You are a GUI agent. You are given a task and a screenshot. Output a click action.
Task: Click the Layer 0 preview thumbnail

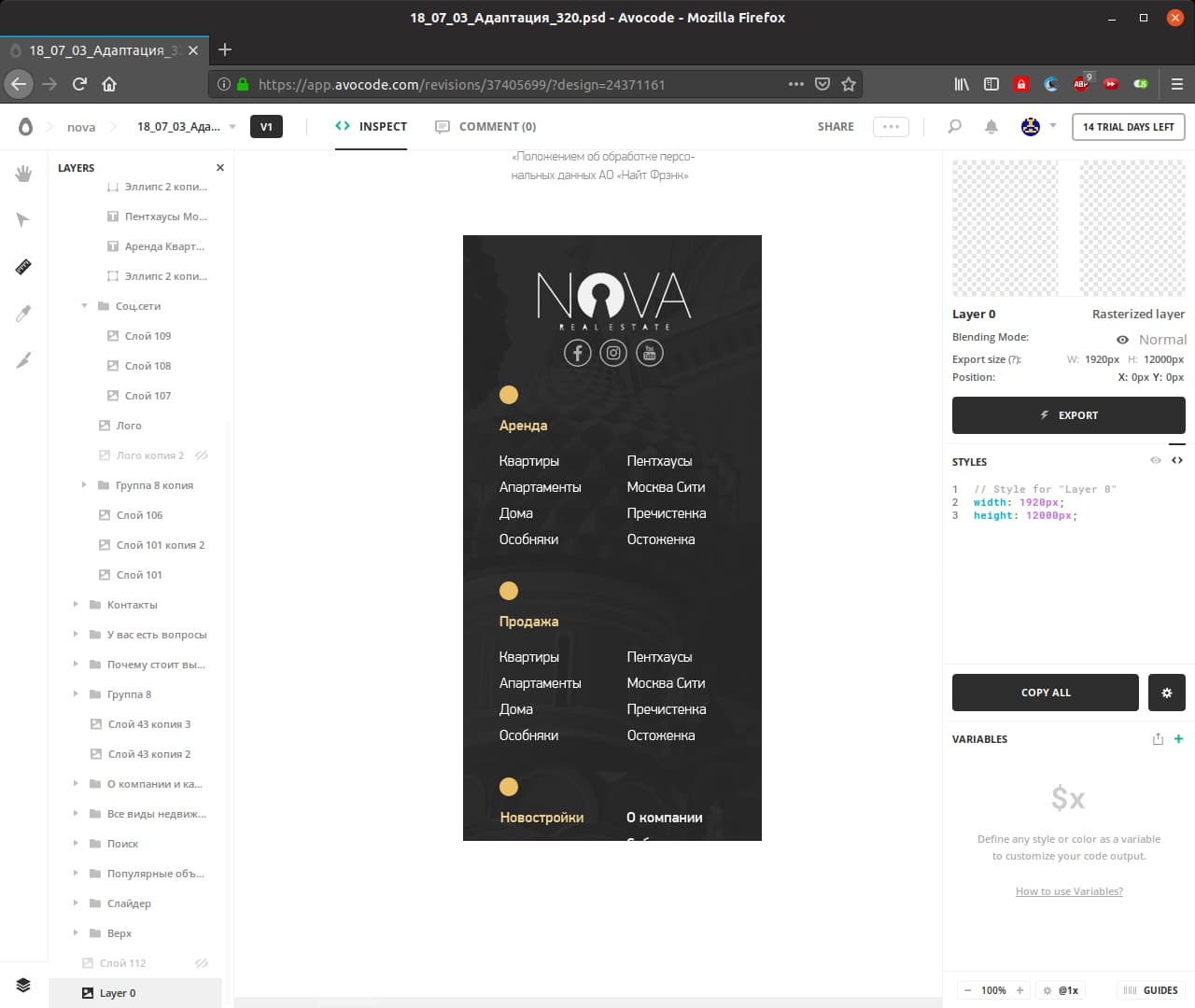point(1069,228)
